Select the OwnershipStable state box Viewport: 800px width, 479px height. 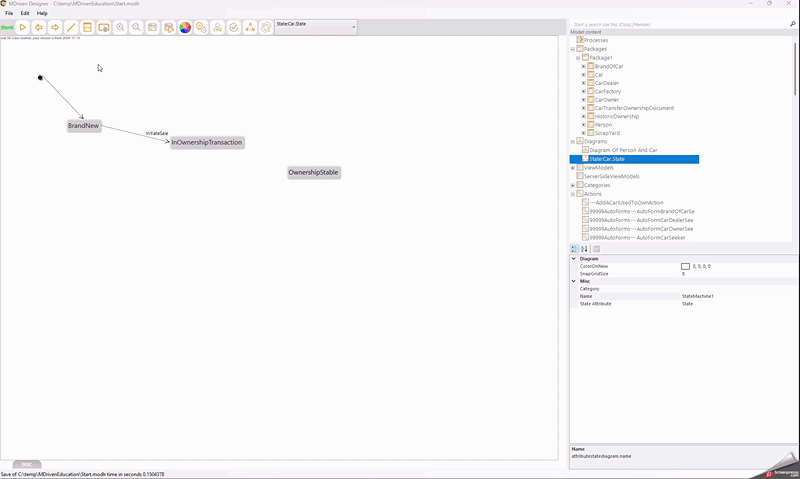click(313, 172)
